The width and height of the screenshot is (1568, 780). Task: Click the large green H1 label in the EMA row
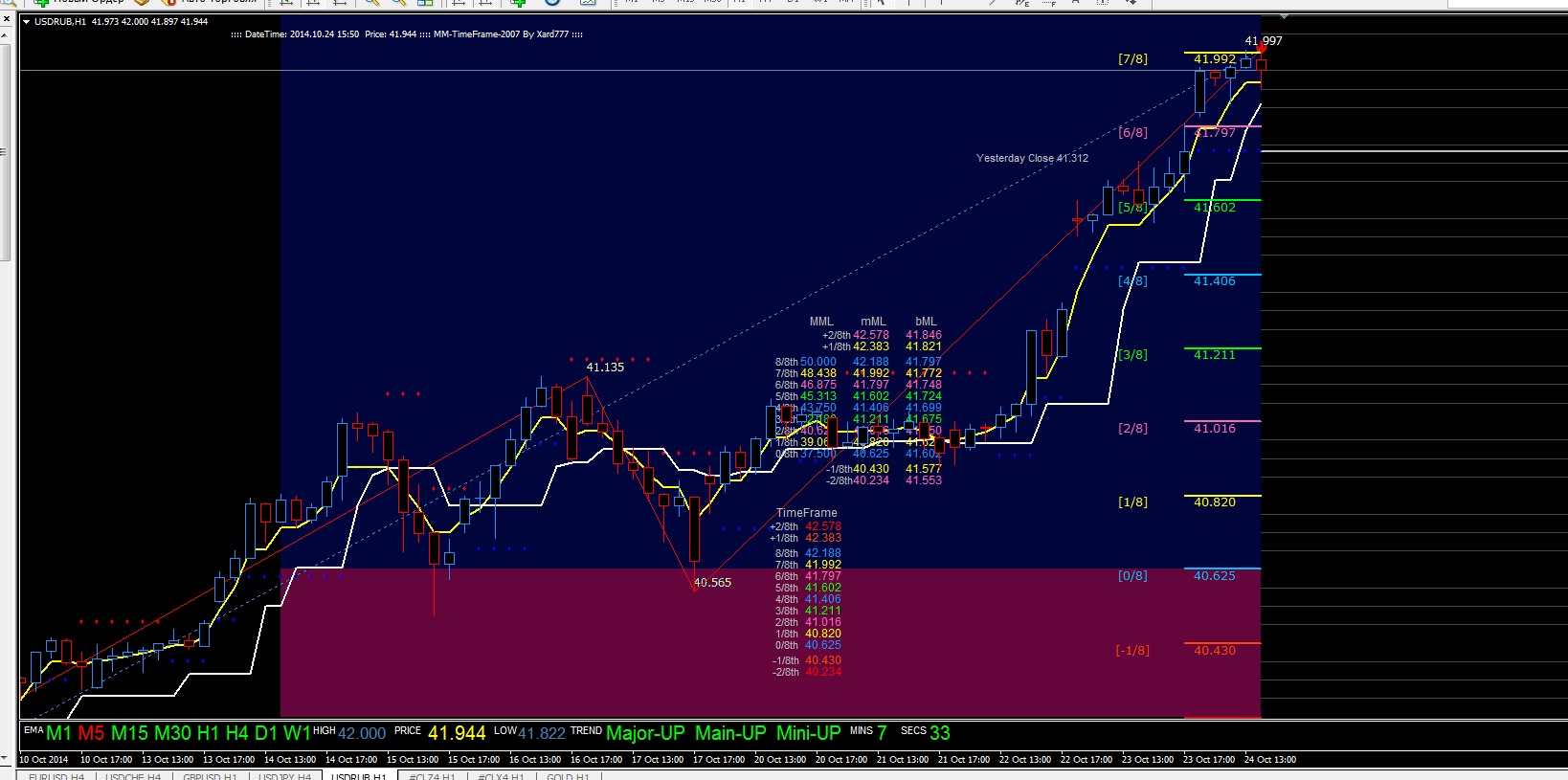(209, 733)
